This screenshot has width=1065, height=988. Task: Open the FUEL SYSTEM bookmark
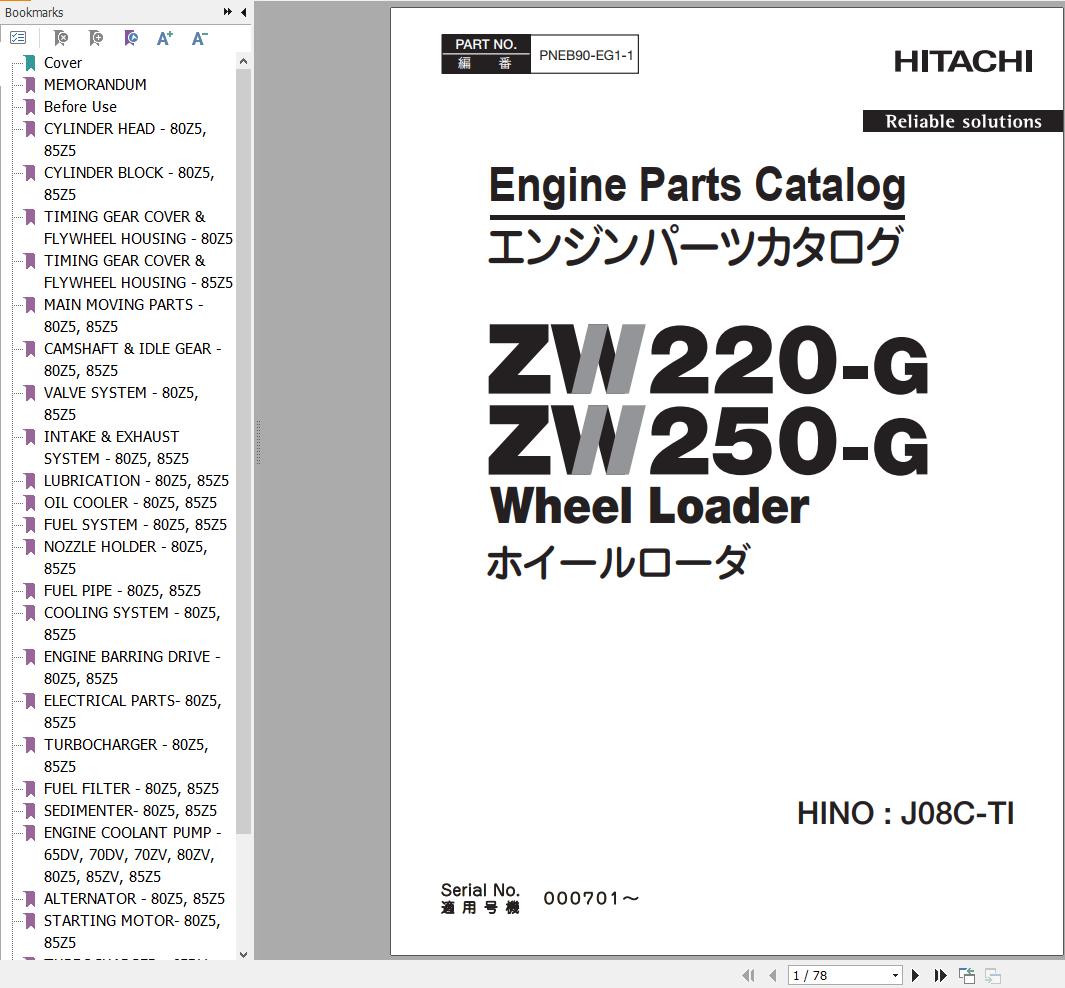pyautogui.click(x=135, y=524)
